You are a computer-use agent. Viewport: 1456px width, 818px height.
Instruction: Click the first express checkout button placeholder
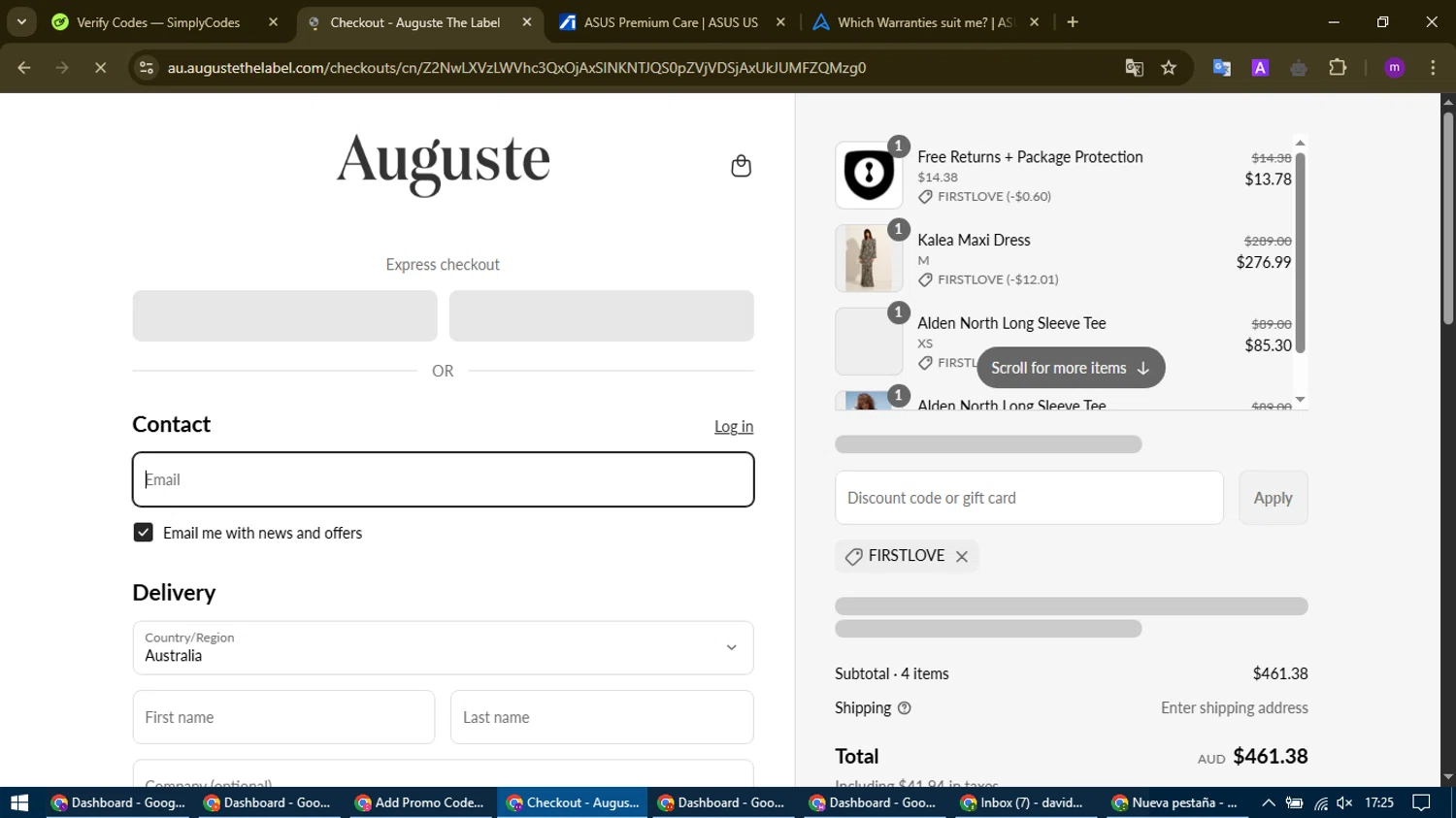pyautogui.click(x=284, y=315)
